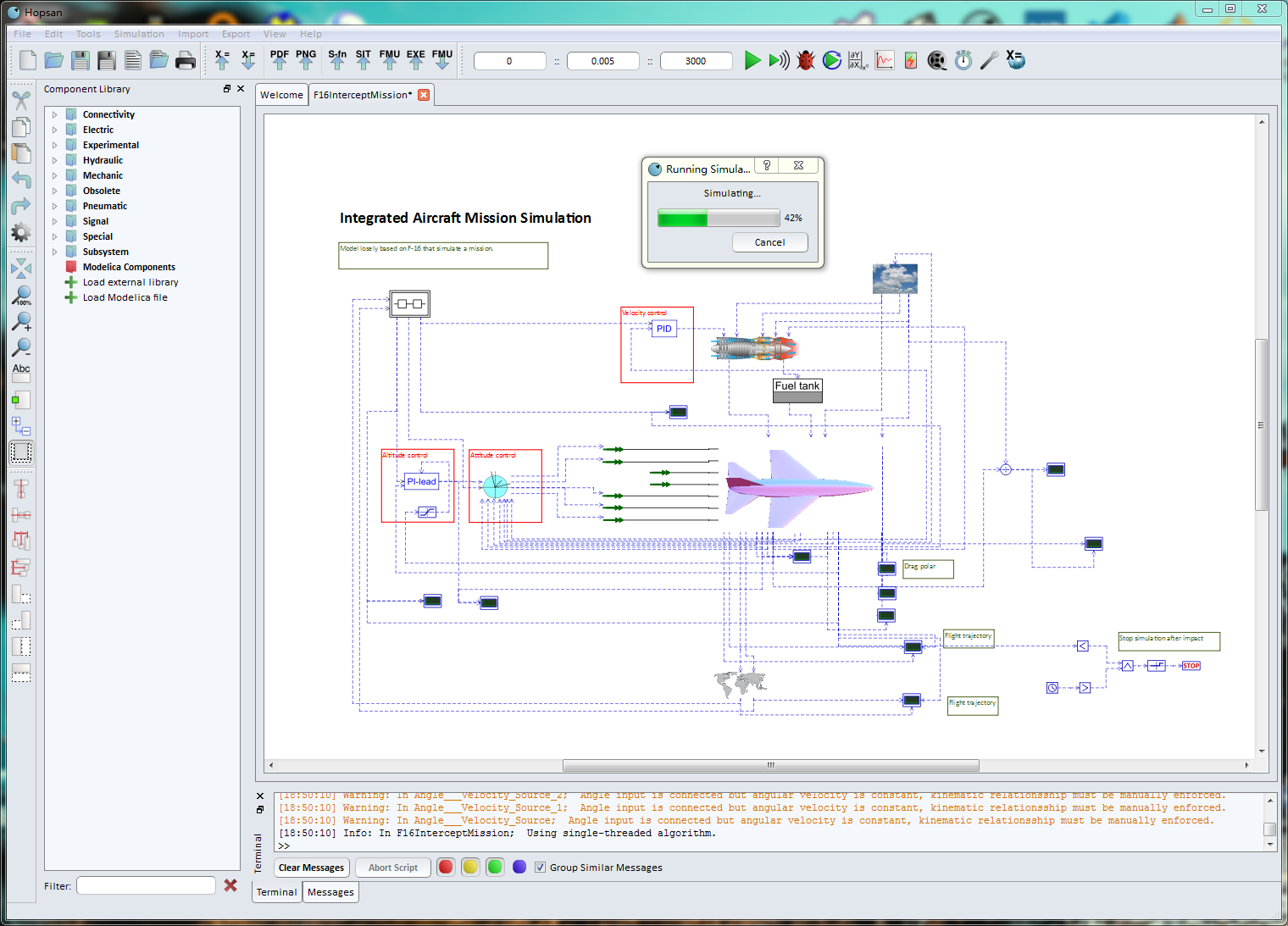Viewport: 1288px width, 926px height.
Task: Expand the Hydraulic library folder
Action: 55,160
